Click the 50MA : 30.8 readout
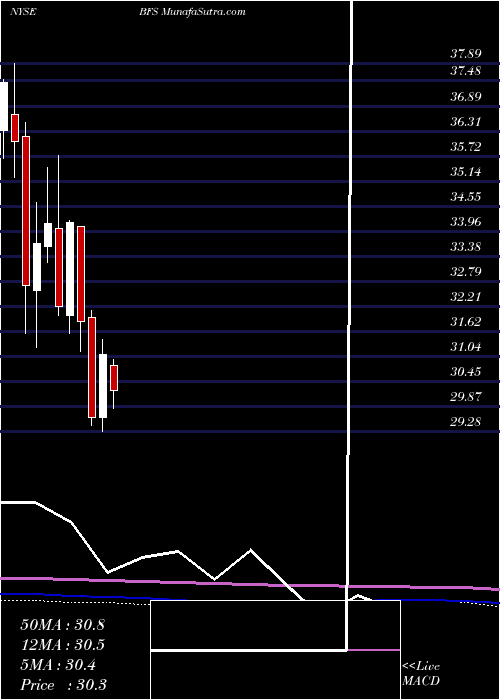The height and width of the screenshot is (700, 500). [x=62, y=625]
